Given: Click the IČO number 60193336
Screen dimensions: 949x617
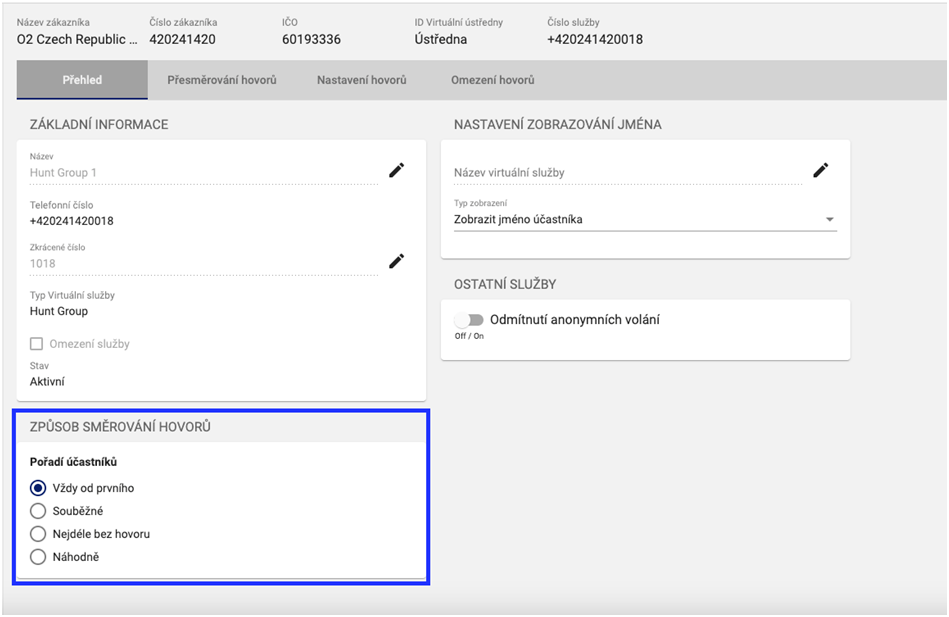Looking at the screenshot, I should [x=312, y=40].
